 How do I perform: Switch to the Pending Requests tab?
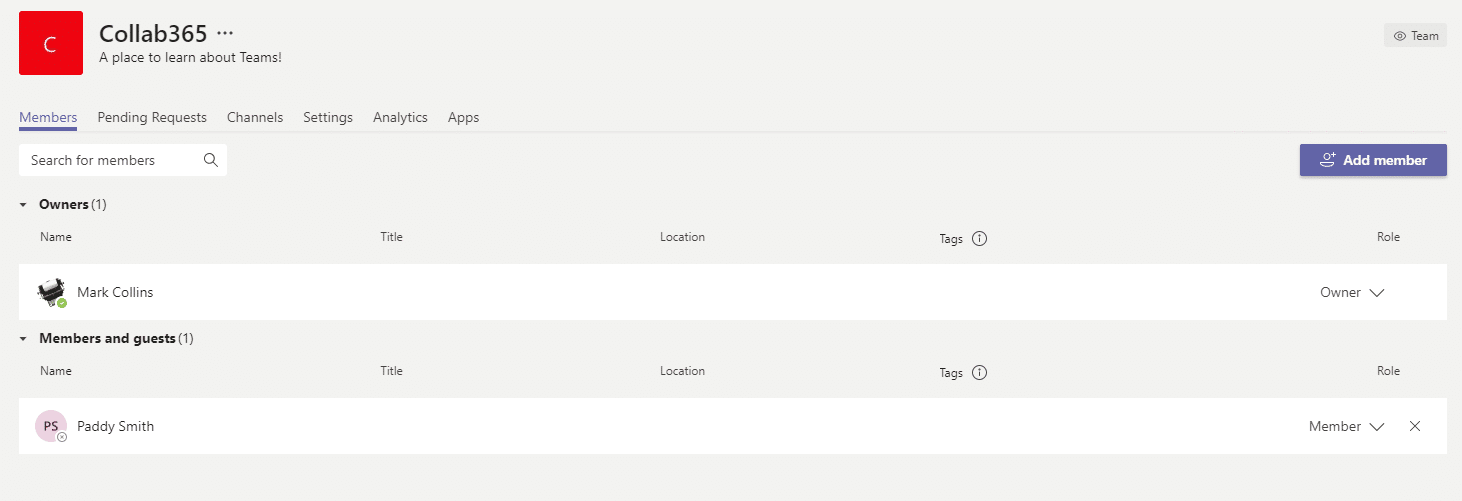[152, 118]
